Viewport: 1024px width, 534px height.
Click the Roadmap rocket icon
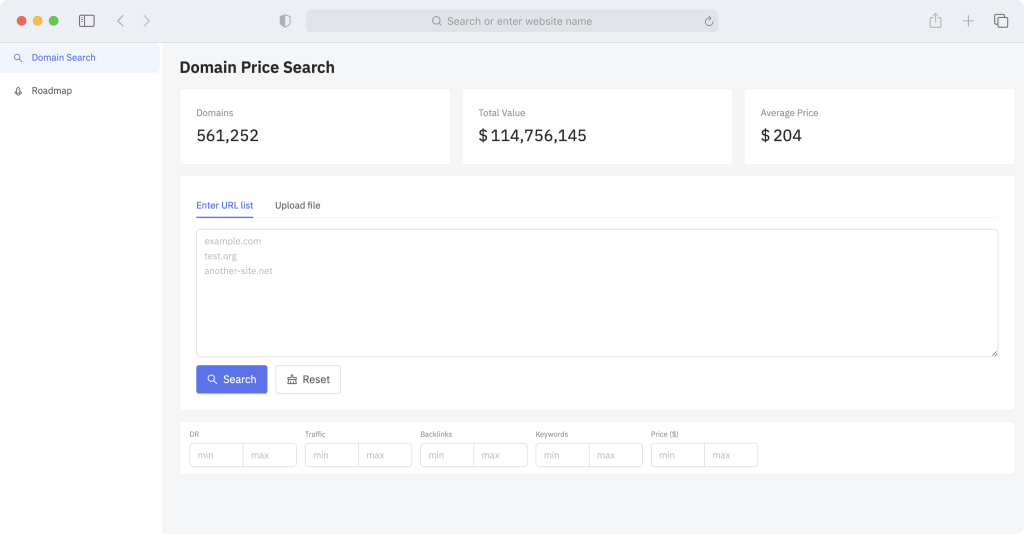pos(18,91)
